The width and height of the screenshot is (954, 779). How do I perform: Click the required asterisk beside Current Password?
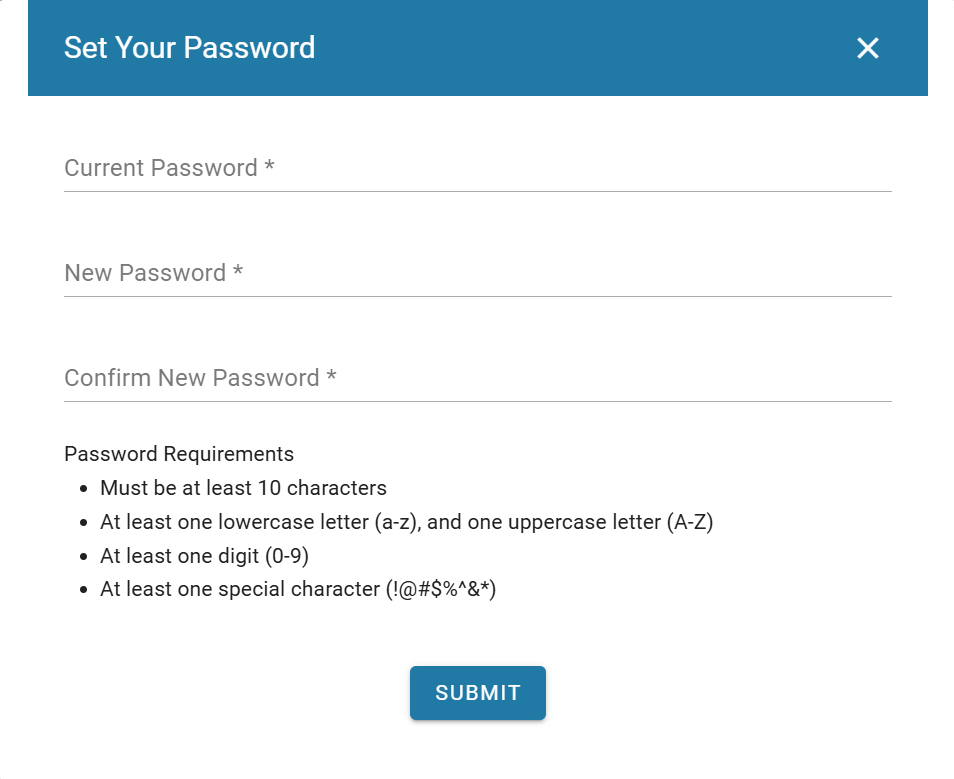click(x=269, y=168)
